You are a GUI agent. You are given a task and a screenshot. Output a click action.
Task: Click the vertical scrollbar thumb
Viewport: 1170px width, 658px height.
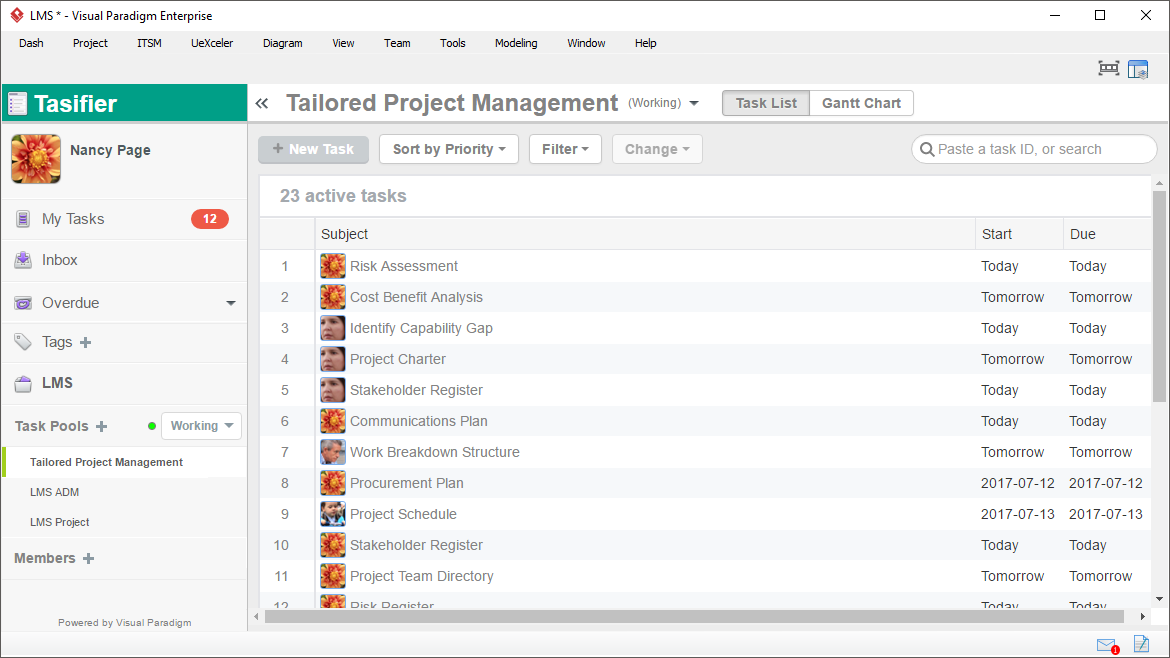tap(1159, 296)
